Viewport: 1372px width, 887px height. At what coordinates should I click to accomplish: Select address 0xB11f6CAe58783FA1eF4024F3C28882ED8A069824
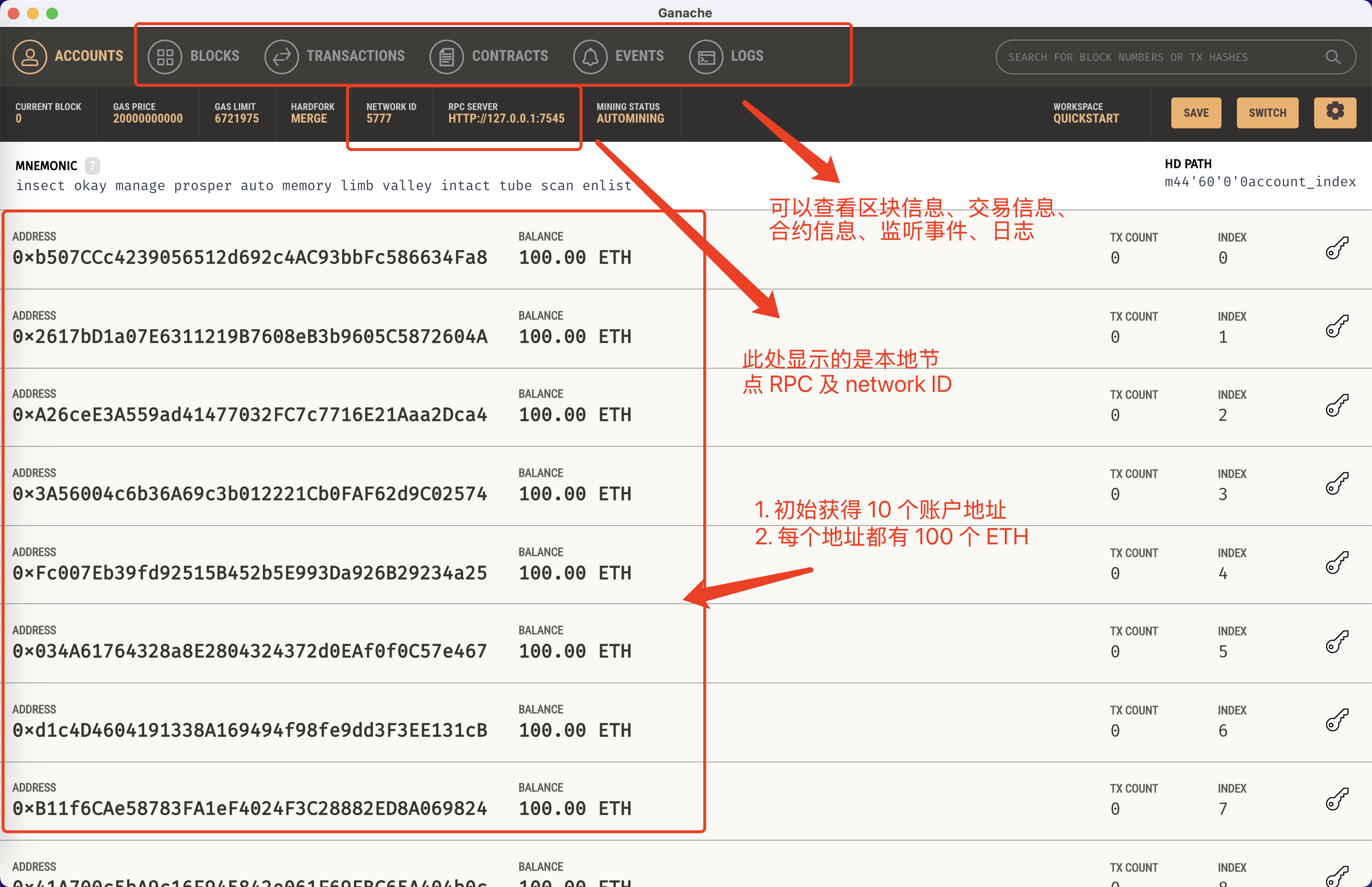click(250, 809)
